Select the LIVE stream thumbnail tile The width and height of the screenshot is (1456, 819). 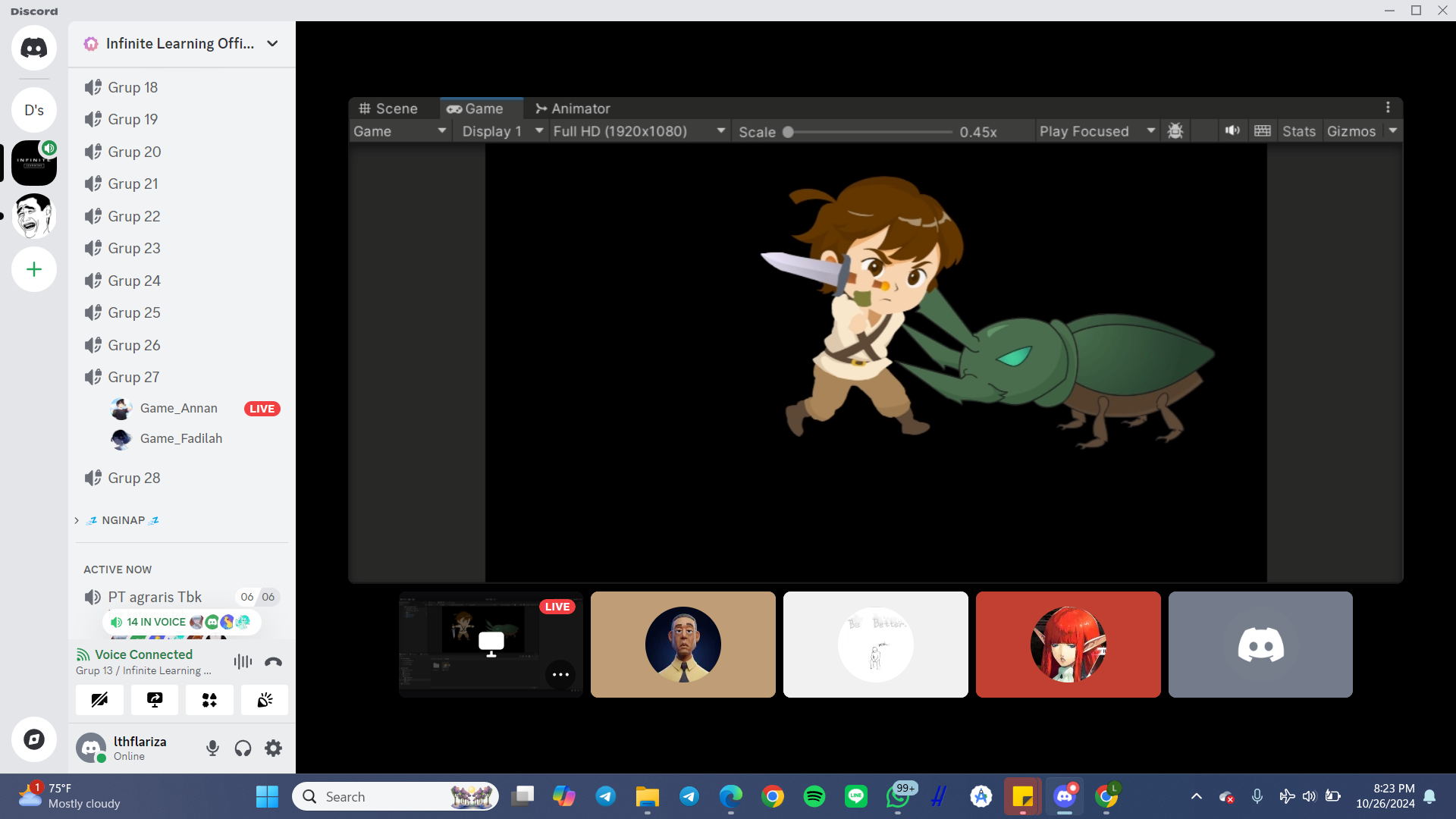click(x=491, y=645)
